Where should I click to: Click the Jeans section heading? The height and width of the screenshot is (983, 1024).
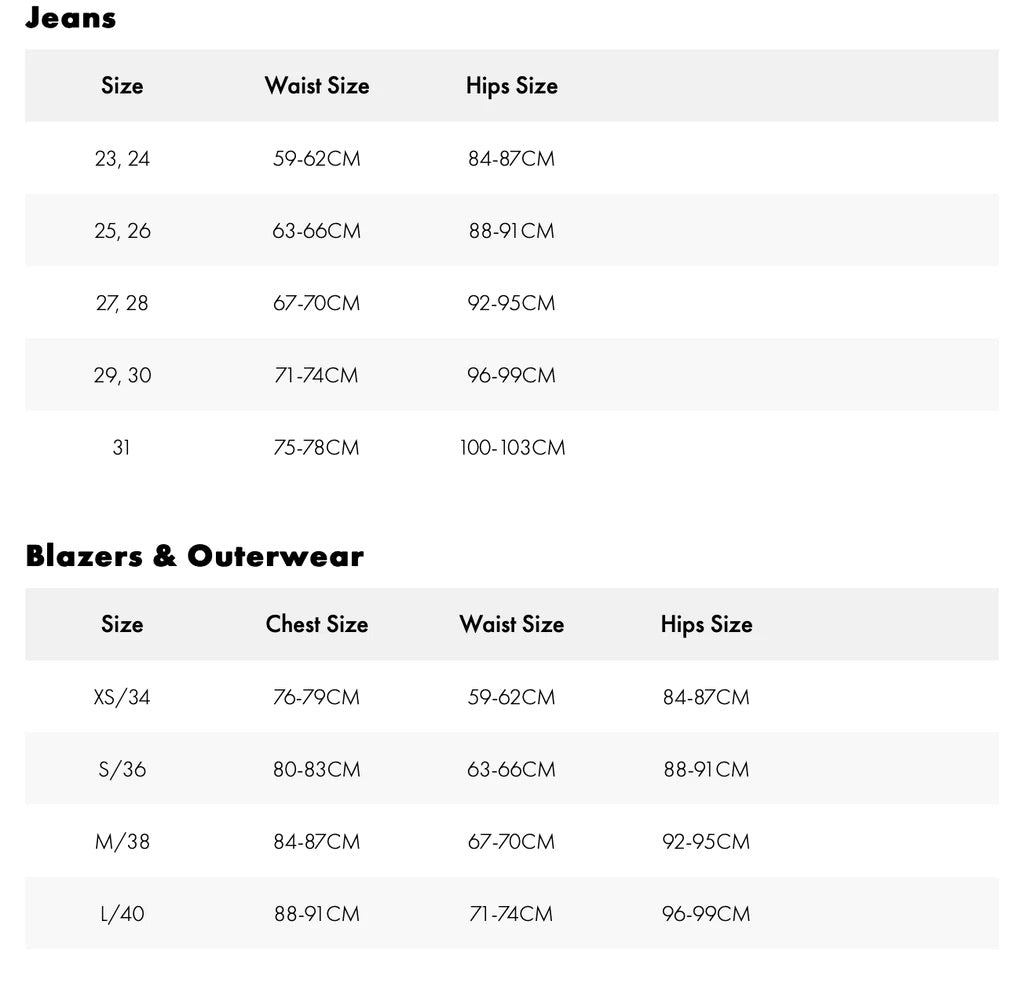(x=70, y=18)
